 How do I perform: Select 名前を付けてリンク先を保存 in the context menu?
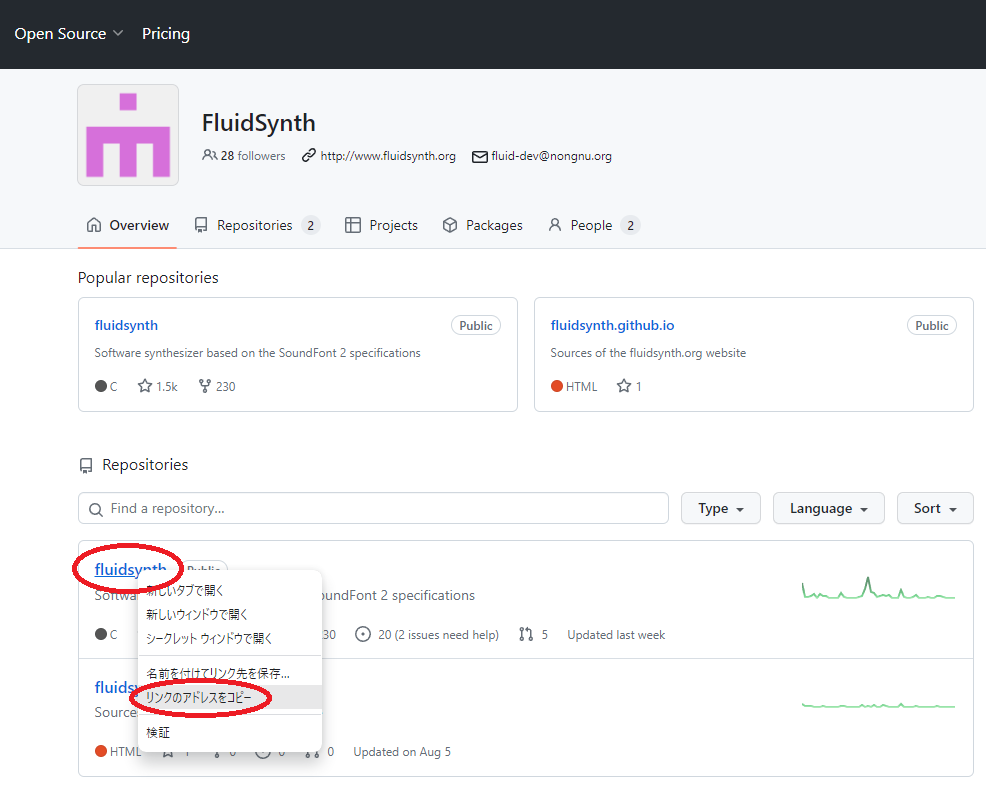(x=230, y=674)
